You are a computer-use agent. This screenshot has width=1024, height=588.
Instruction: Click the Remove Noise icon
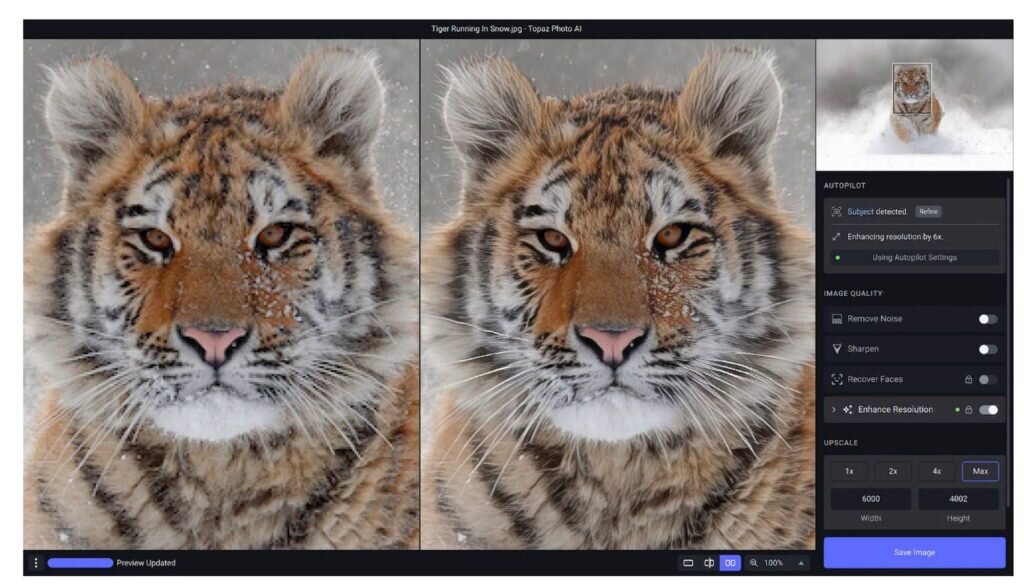(837, 319)
